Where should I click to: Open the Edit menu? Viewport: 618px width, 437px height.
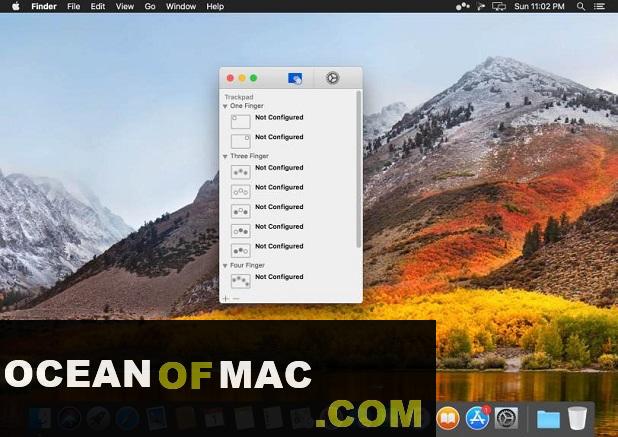click(98, 6)
